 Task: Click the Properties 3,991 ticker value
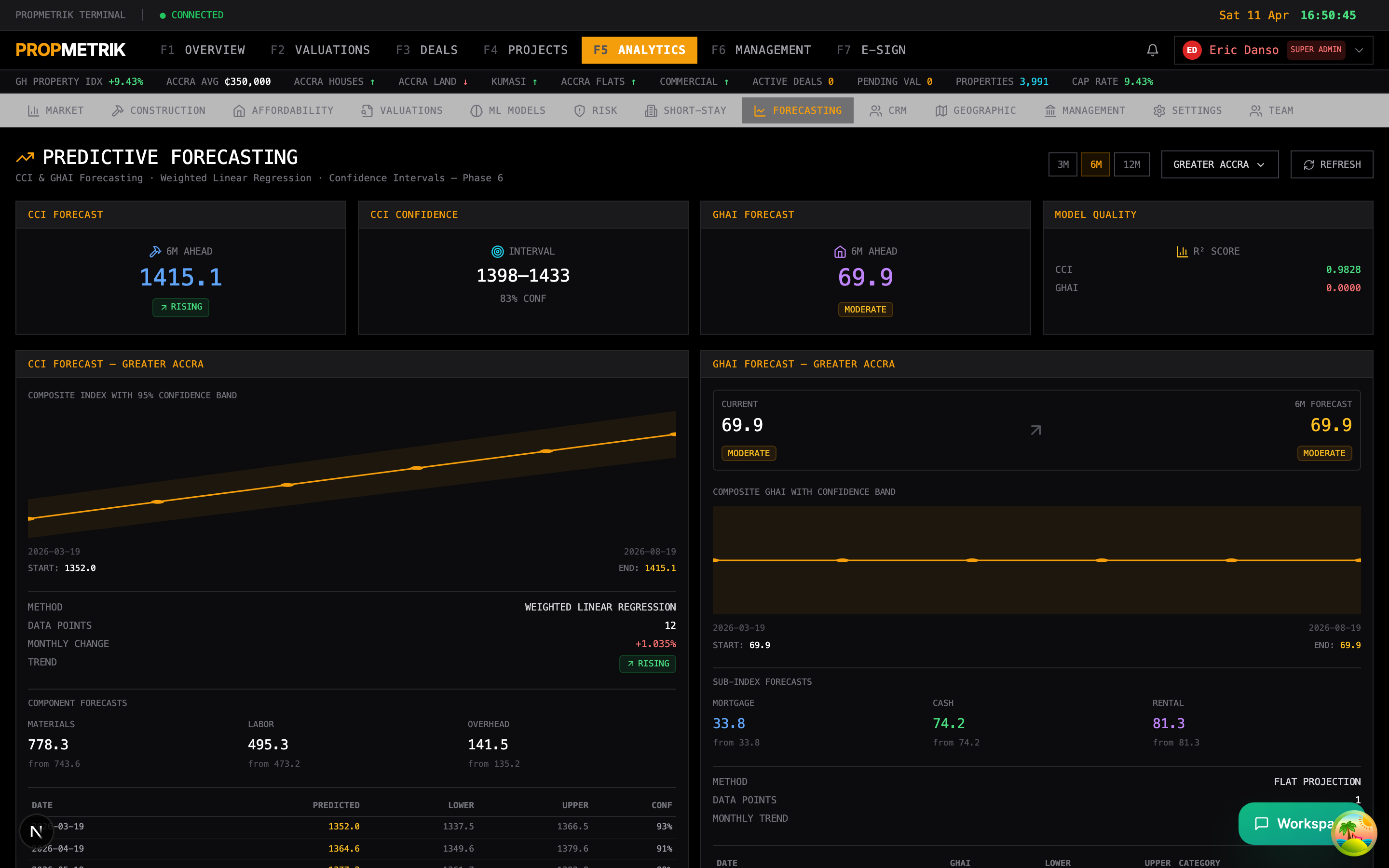(1033, 81)
